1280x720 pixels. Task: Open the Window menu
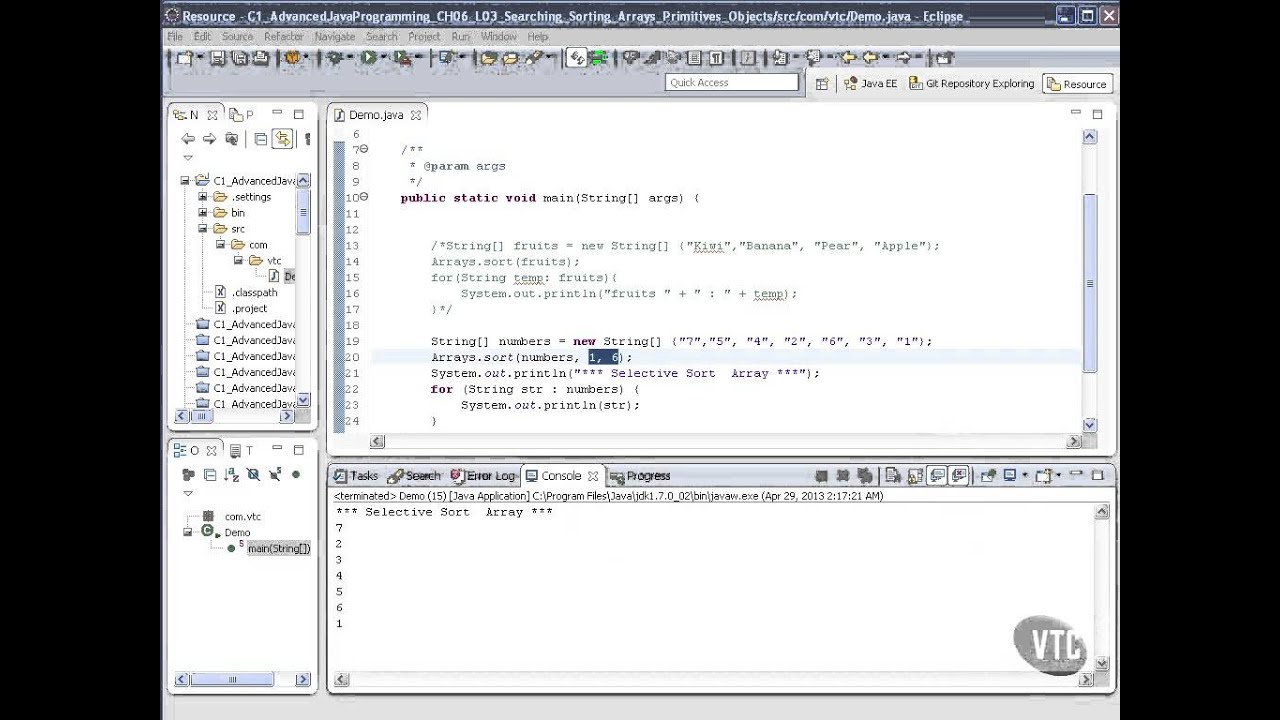[x=498, y=36]
